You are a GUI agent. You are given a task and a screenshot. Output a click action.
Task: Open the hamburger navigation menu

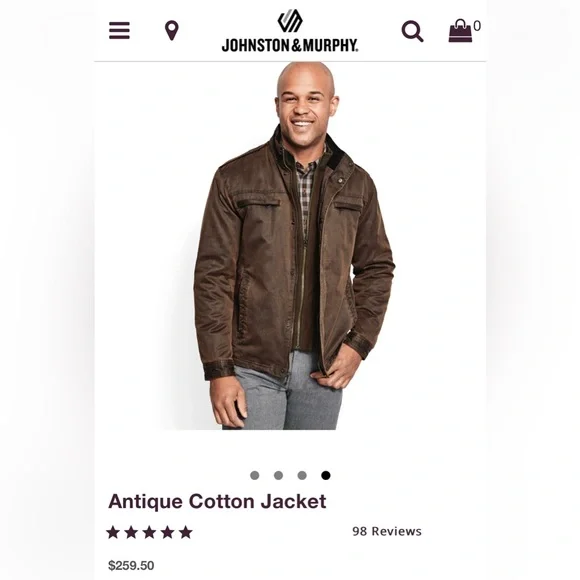click(x=119, y=30)
